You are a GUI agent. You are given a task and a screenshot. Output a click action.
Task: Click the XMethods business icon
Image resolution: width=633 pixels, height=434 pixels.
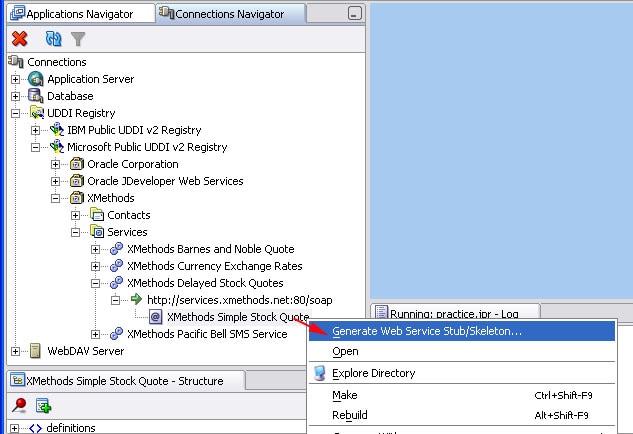click(77, 198)
